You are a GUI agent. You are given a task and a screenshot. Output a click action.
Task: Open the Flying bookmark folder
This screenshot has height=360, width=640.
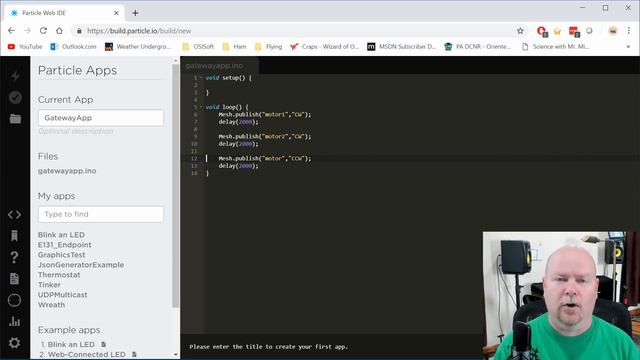(269, 47)
